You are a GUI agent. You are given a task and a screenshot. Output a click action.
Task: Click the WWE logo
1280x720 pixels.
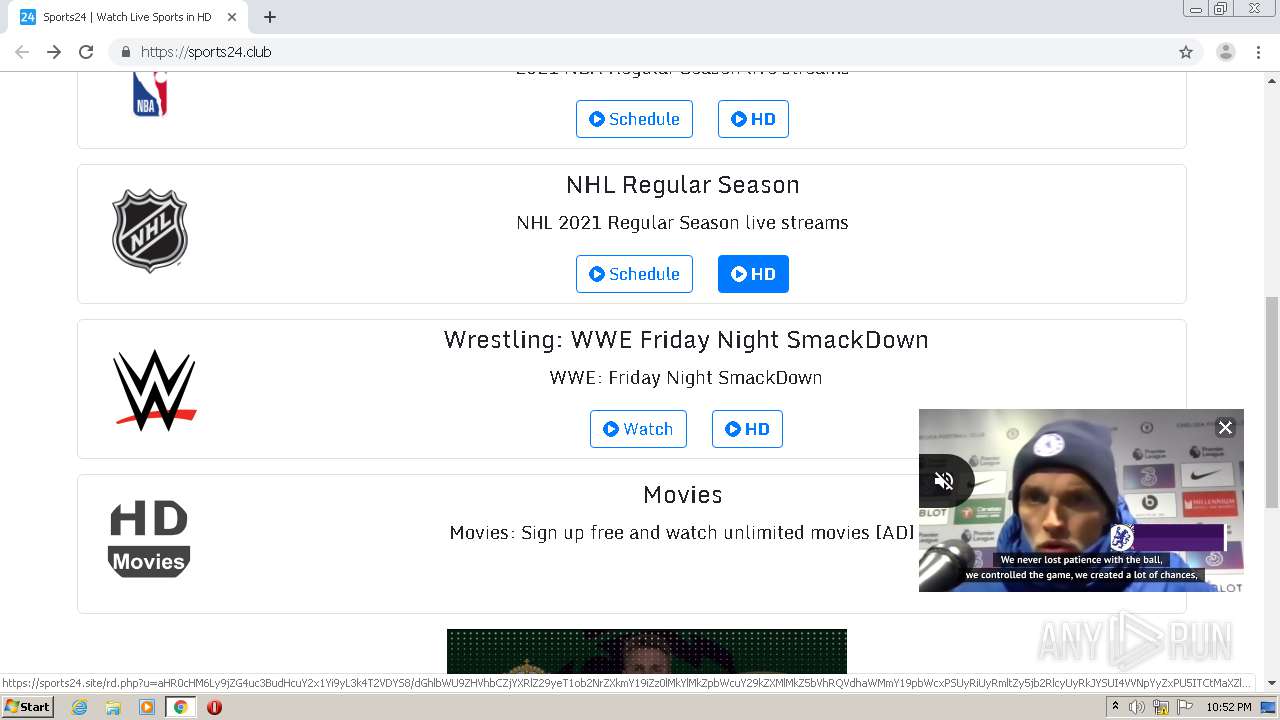coord(154,390)
